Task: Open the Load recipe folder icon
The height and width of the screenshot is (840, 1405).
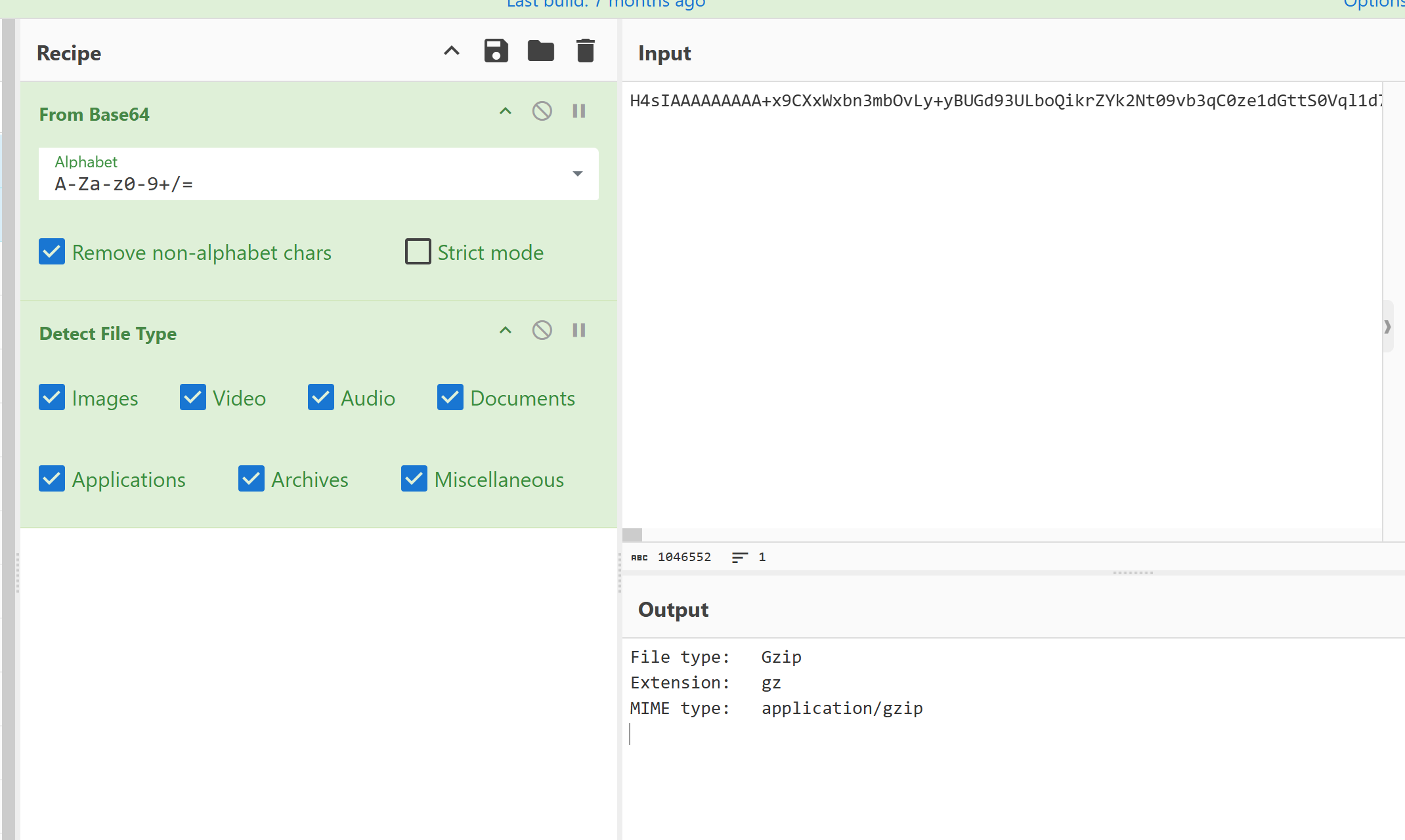Action: pyautogui.click(x=540, y=51)
